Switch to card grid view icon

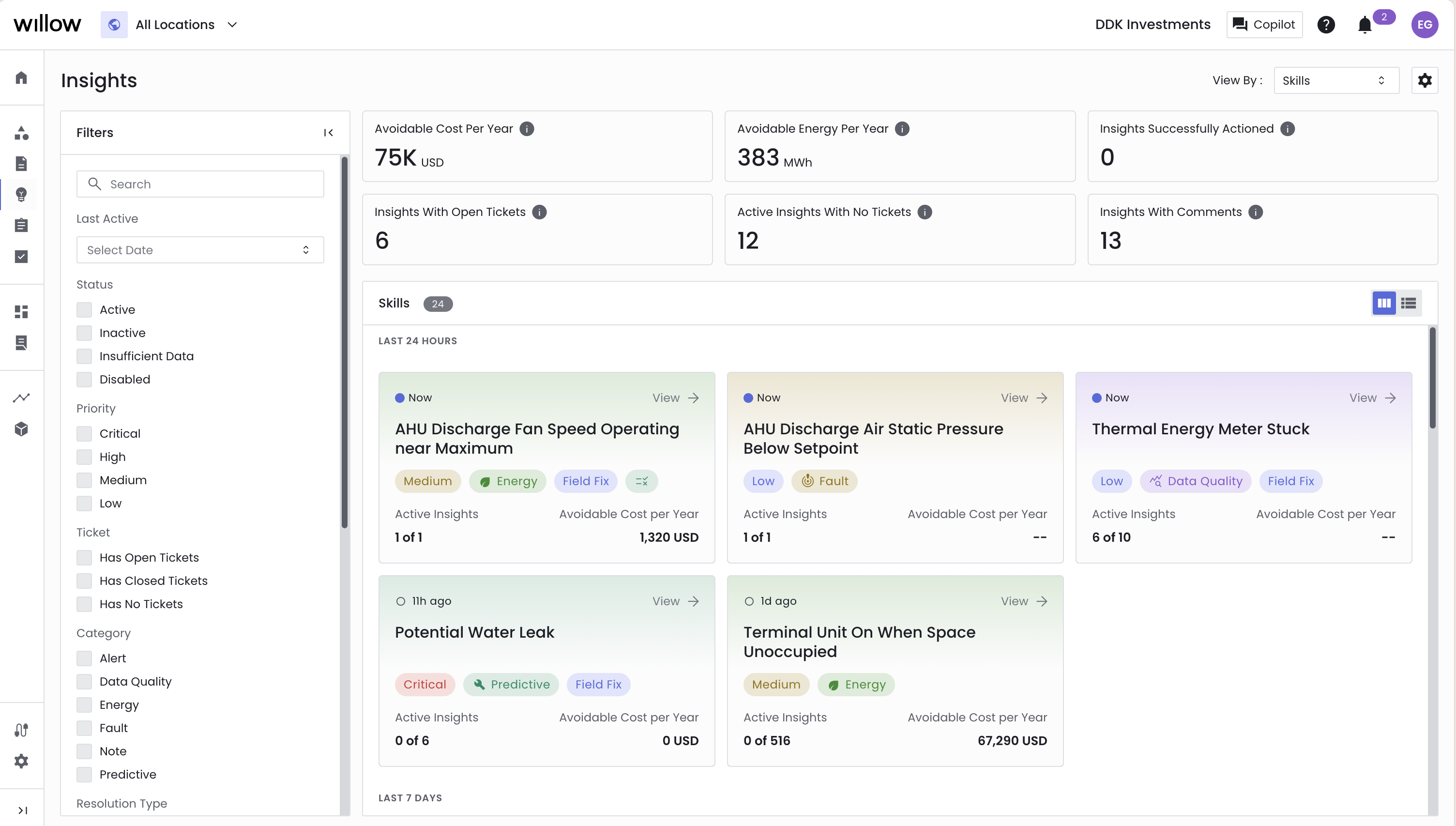(x=1384, y=304)
